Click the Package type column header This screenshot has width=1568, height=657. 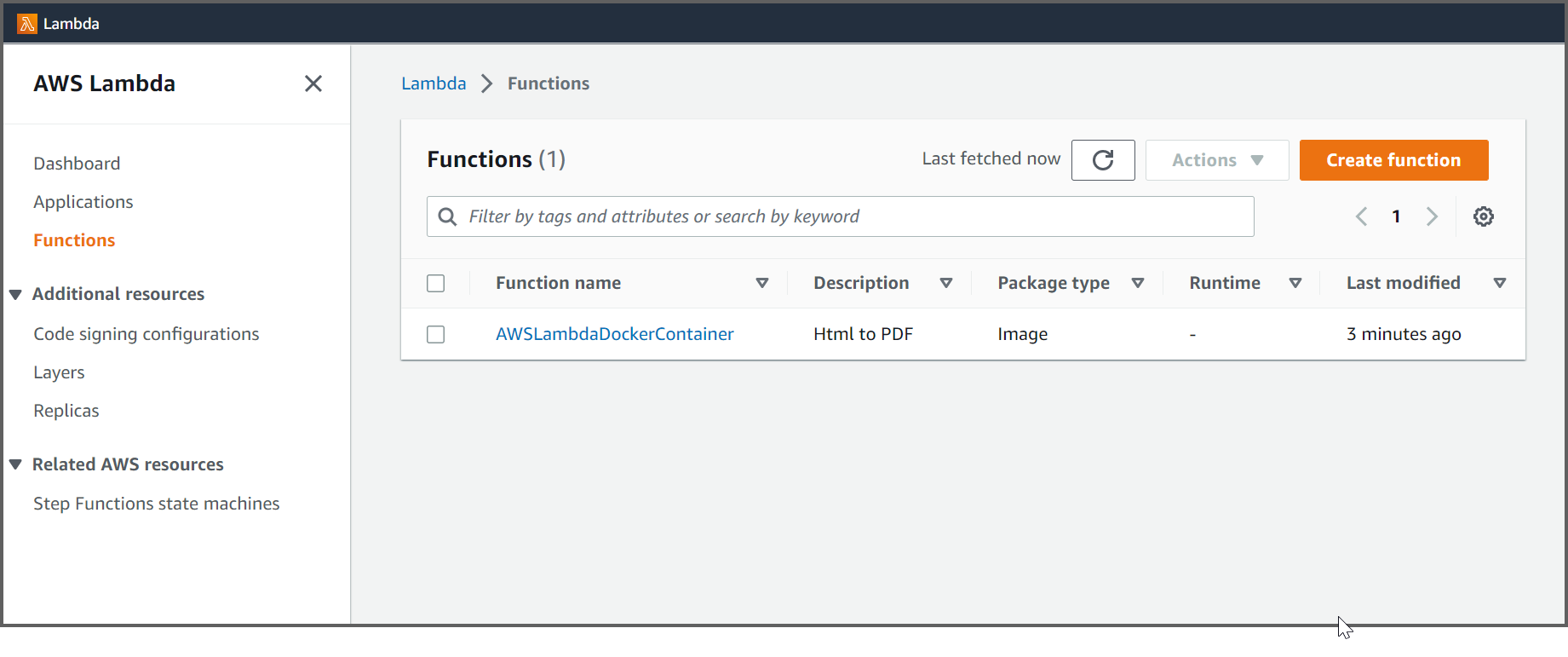tap(1054, 283)
